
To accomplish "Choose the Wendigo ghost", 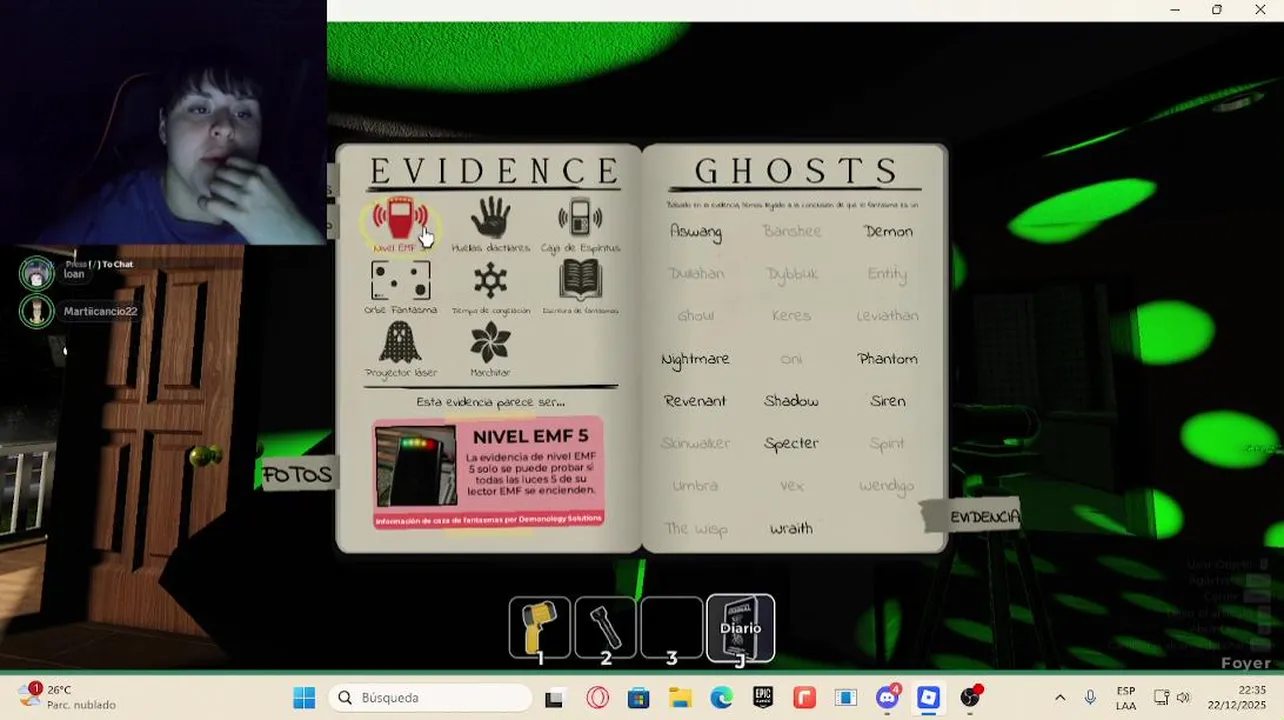I will click(x=887, y=485).
